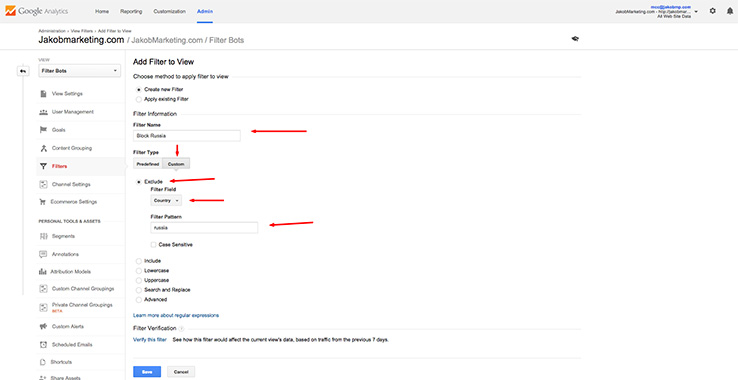Switch to Predefined filter type
Image resolution: width=738 pixels, height=380 pixels.
(x=148, y=164)
